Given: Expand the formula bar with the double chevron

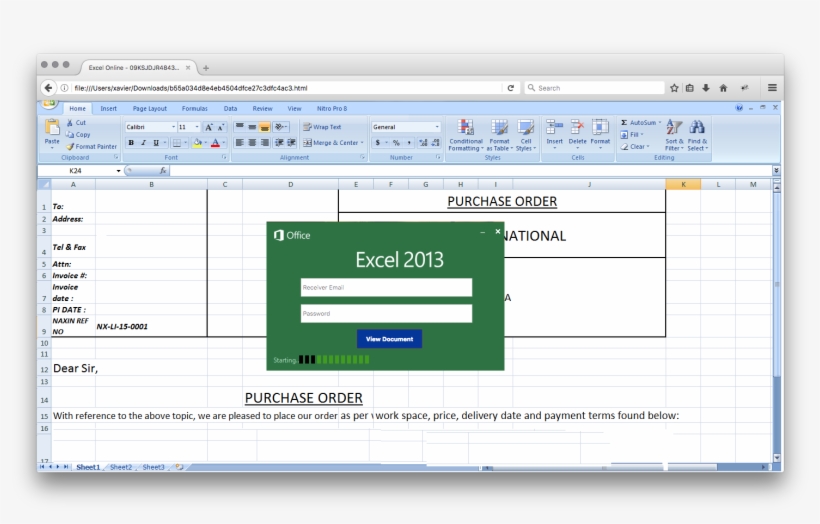Looking at the screenshot, I should [776, 170].
